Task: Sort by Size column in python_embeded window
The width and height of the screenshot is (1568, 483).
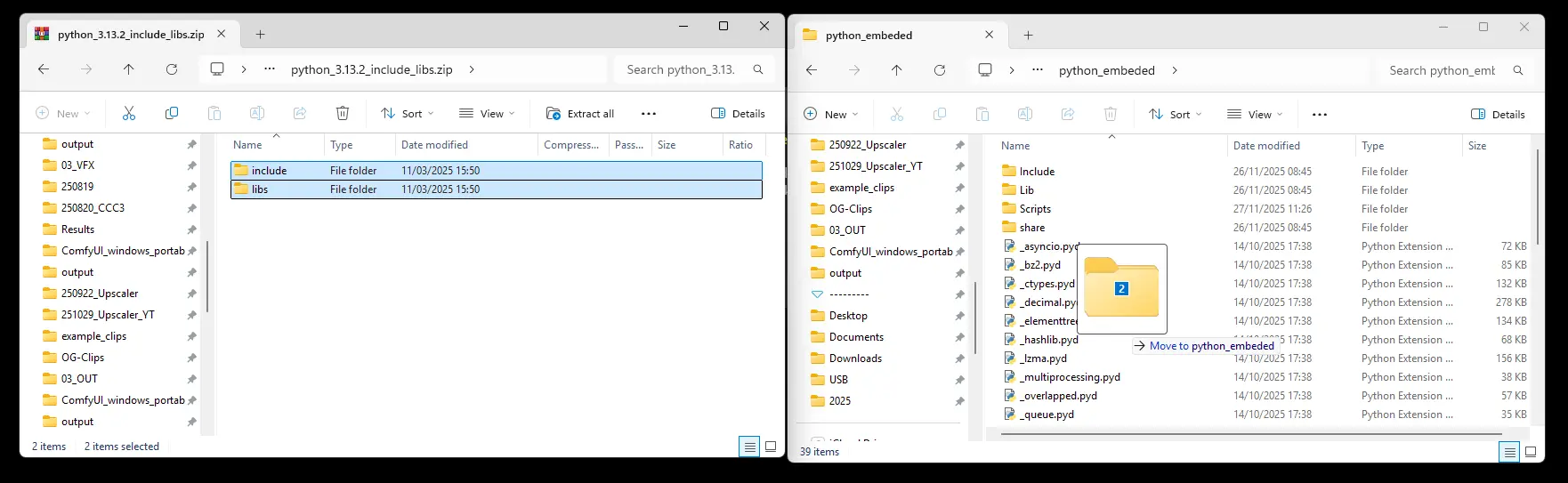Action: 1477,146
